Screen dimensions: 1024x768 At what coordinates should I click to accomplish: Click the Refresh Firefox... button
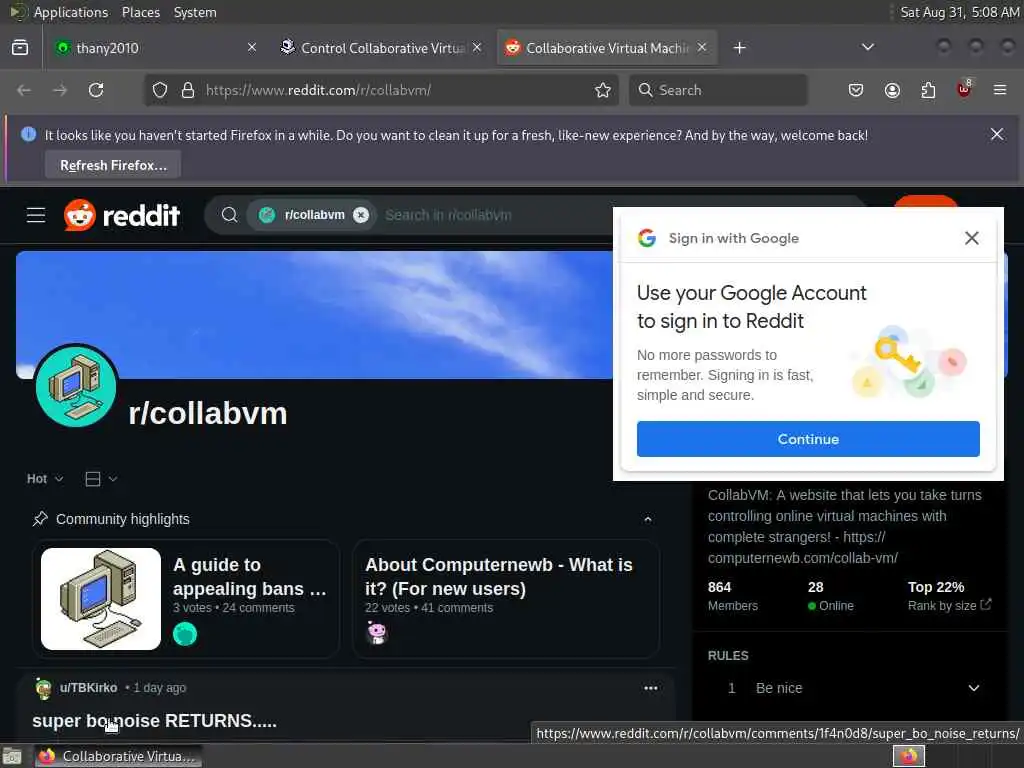click(113, 165)
